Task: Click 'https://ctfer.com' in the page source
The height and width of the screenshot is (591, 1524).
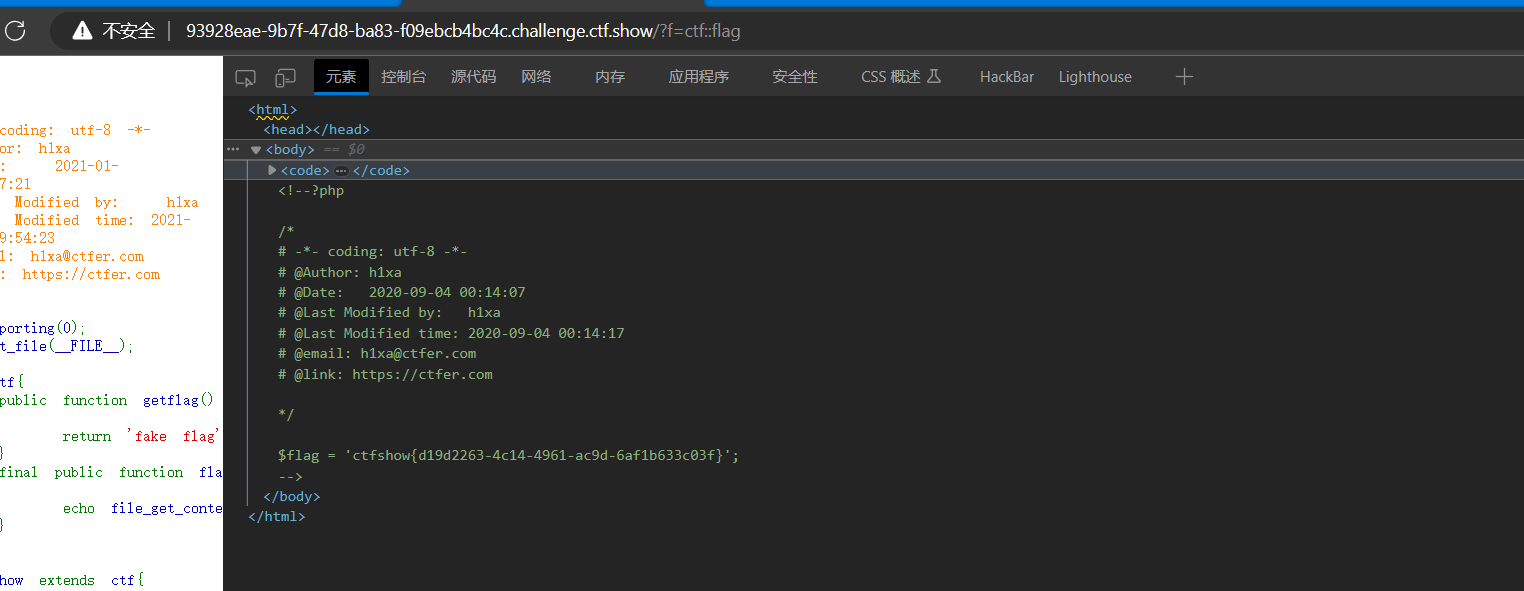Action: [x=91, y=274]
